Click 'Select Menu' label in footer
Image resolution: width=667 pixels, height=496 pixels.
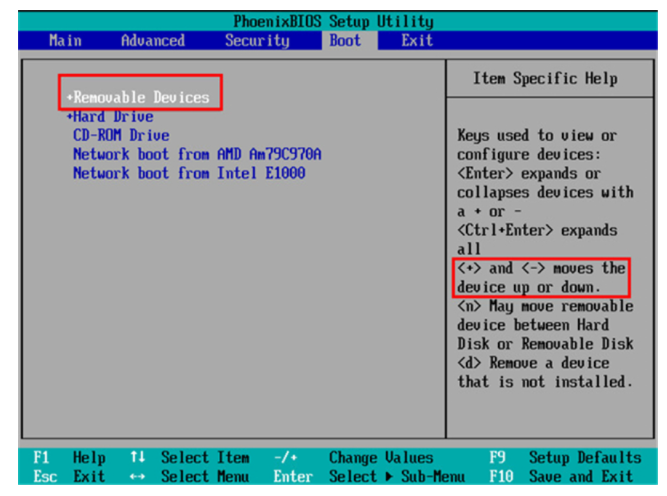[205, 476]
